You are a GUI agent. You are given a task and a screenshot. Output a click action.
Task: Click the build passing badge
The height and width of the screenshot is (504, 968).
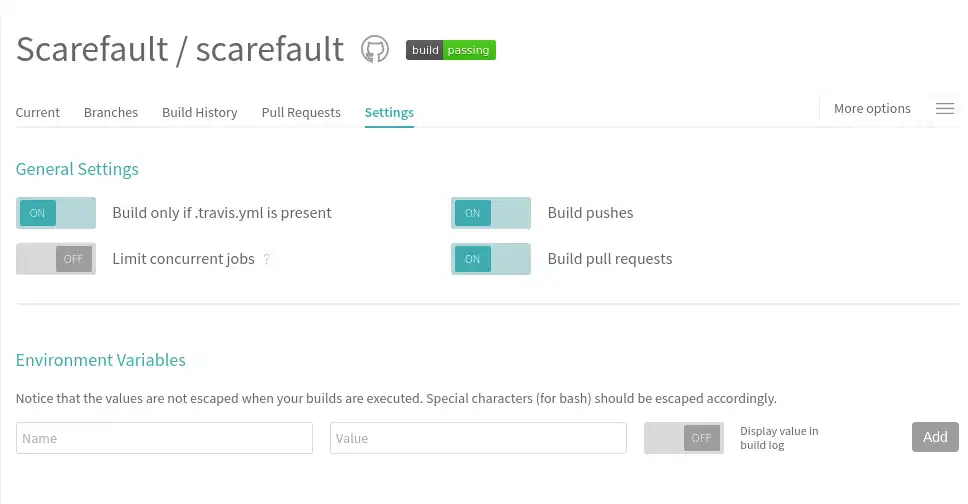click(x=450, y=50)
